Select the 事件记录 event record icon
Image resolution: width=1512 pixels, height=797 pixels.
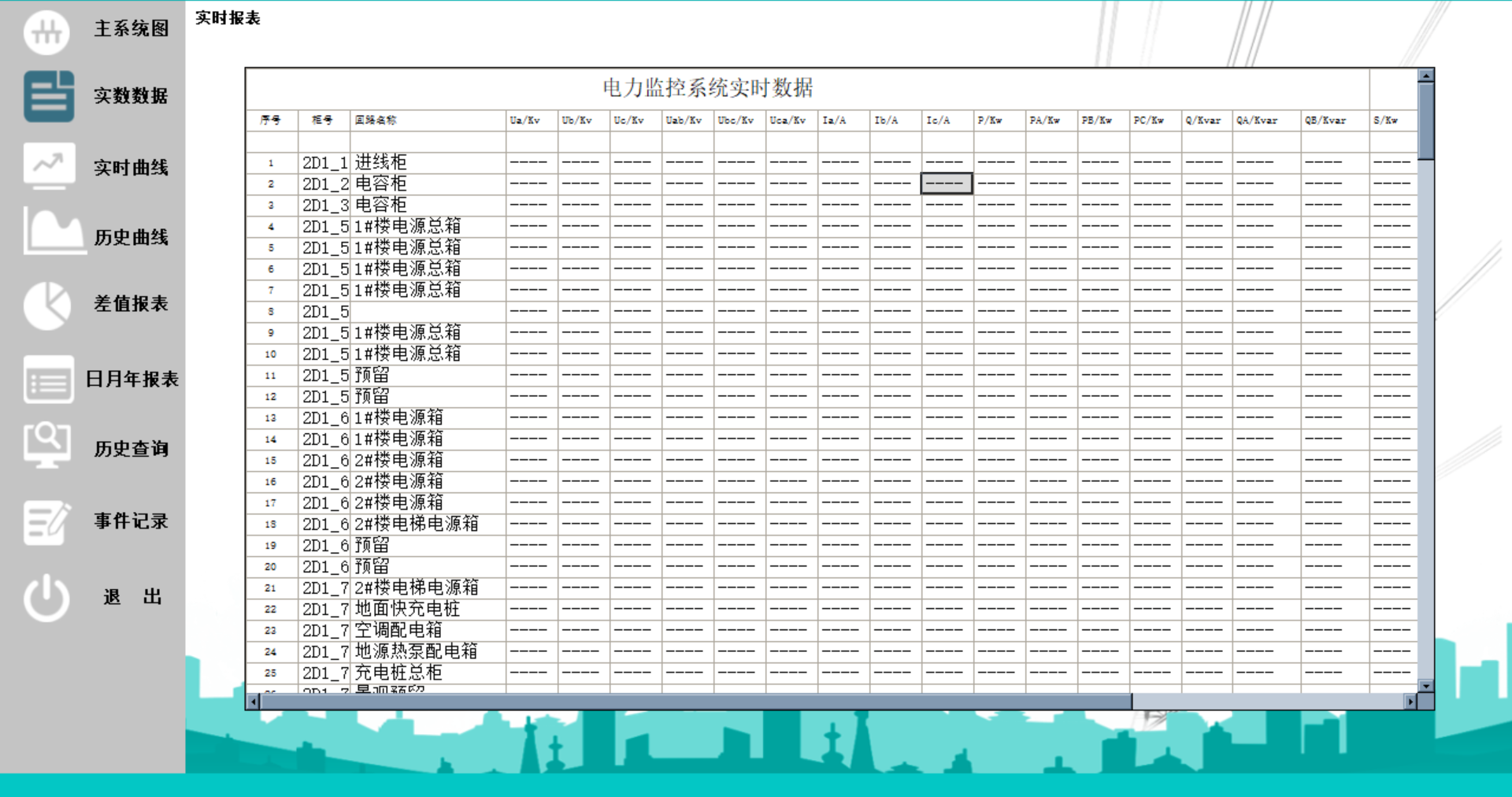[47, 520]
